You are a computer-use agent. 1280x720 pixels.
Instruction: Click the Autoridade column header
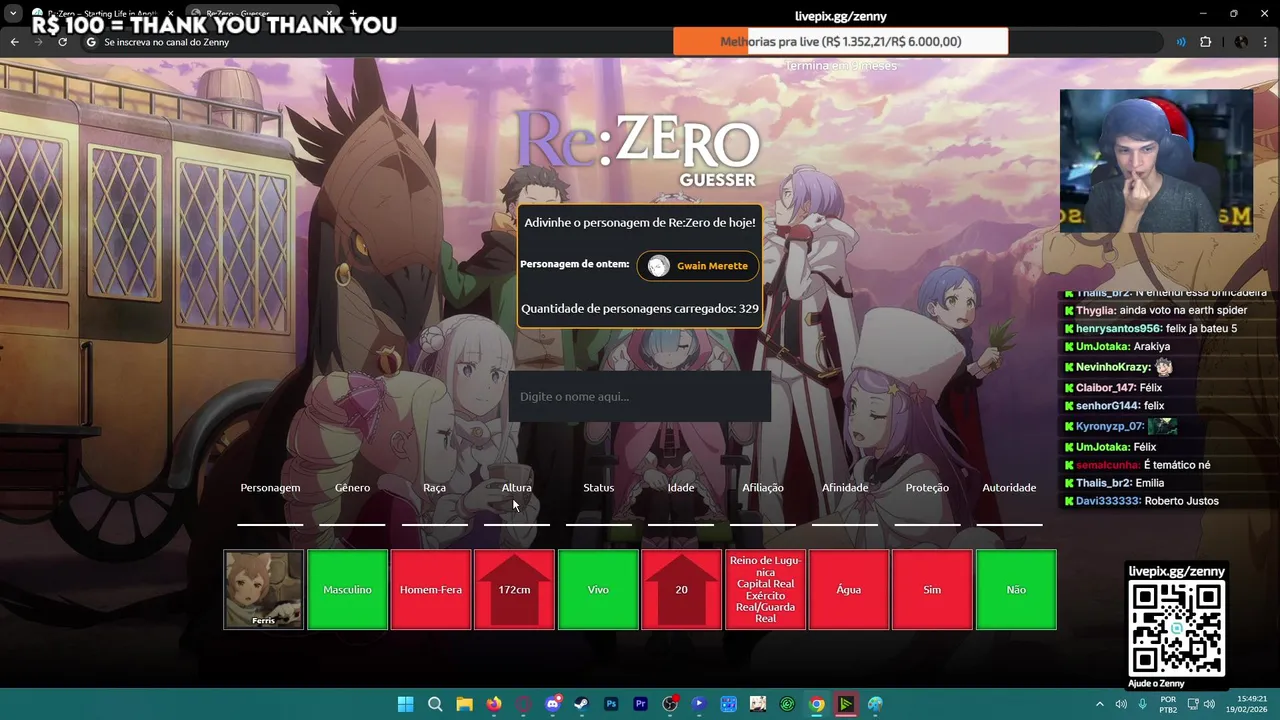click(1009, 488)
